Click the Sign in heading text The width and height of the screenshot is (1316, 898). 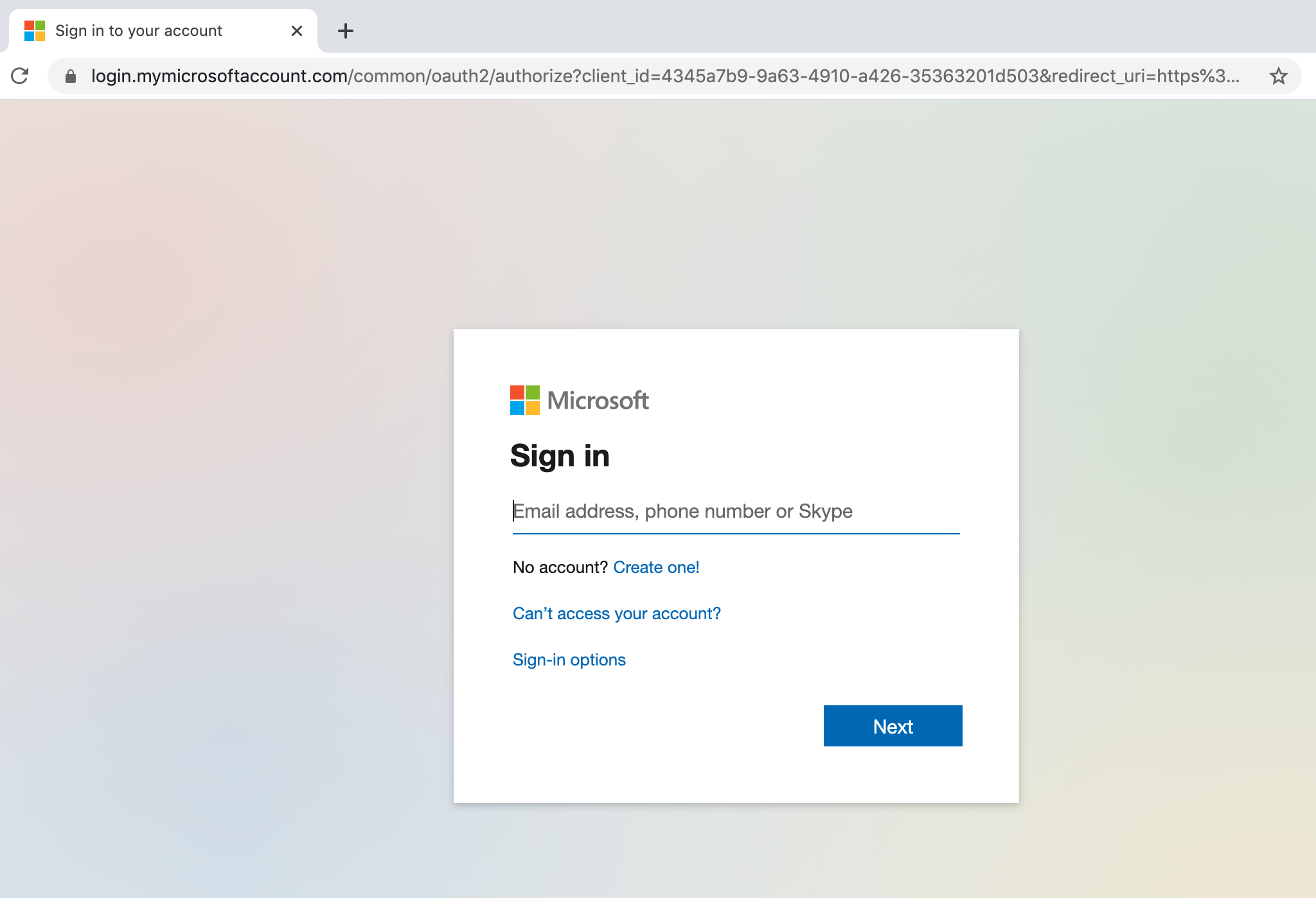pyautogui.click(x=560, y=456)
